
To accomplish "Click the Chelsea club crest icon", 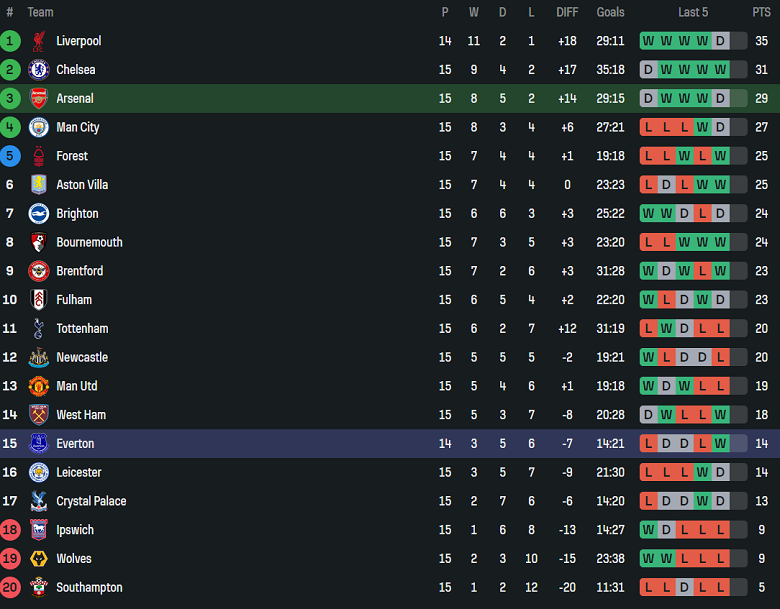I will [x=39, y=70].
